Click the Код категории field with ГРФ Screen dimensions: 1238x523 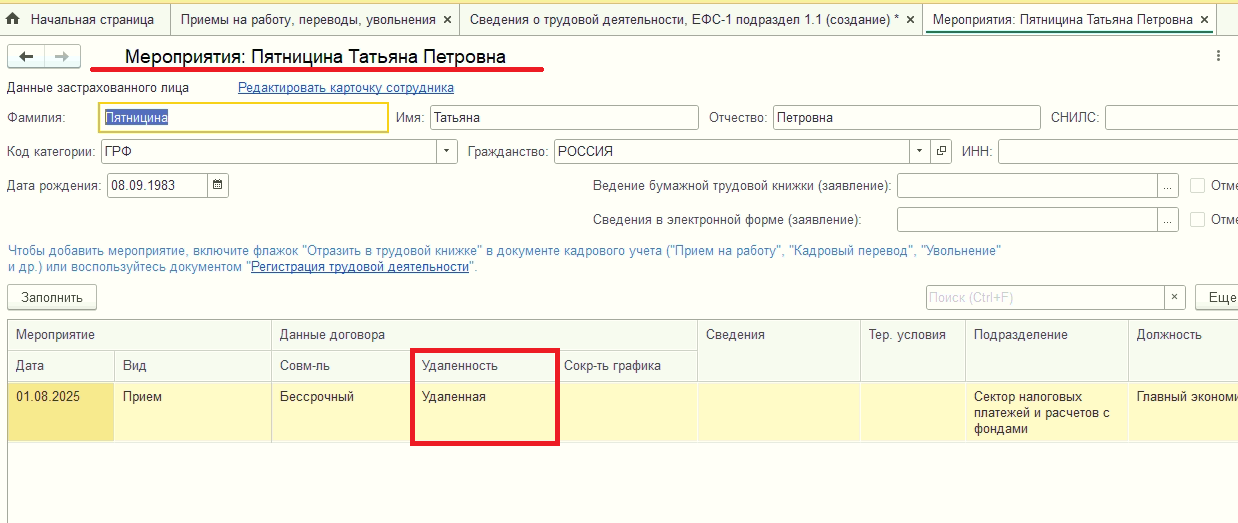click(x=268, y=152)
